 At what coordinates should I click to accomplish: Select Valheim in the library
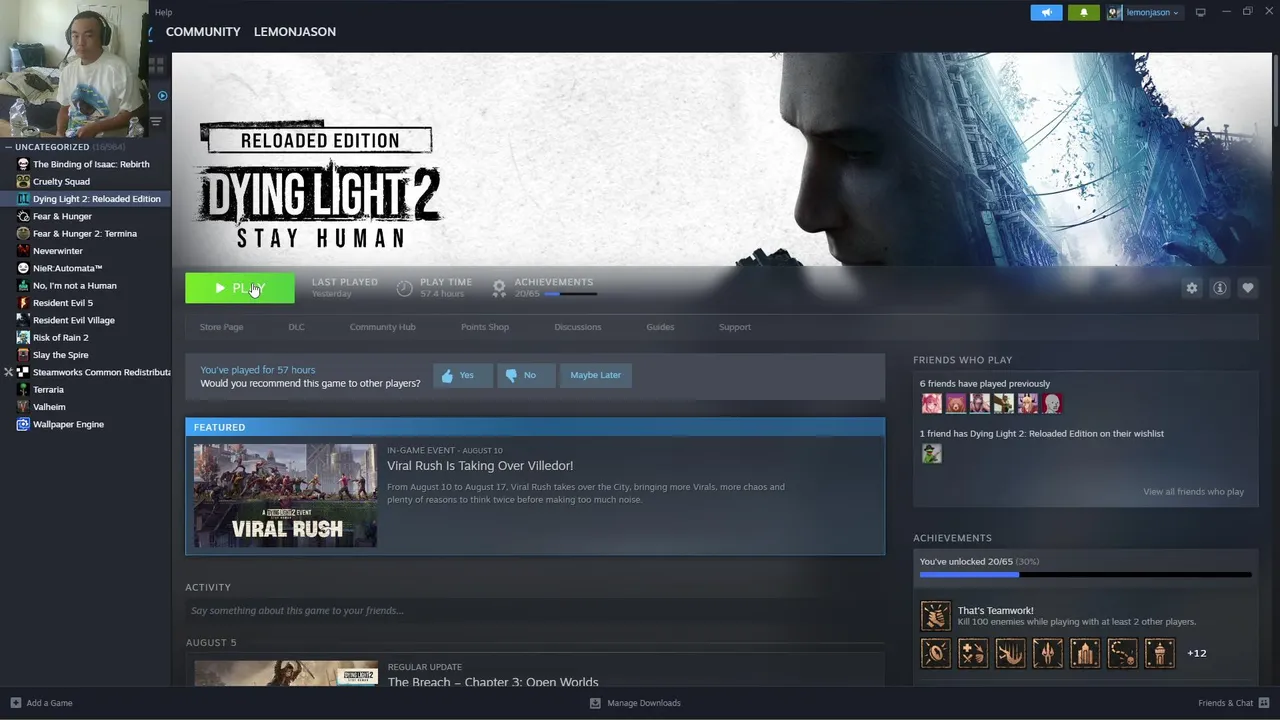point(49,407)
